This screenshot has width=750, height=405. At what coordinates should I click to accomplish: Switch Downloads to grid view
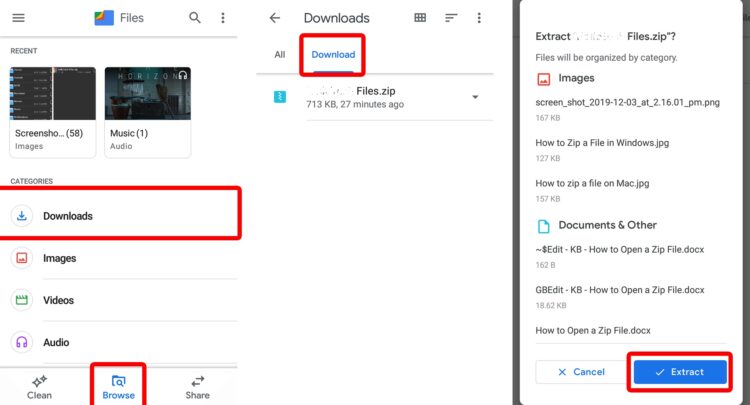(x=420, y=18)
